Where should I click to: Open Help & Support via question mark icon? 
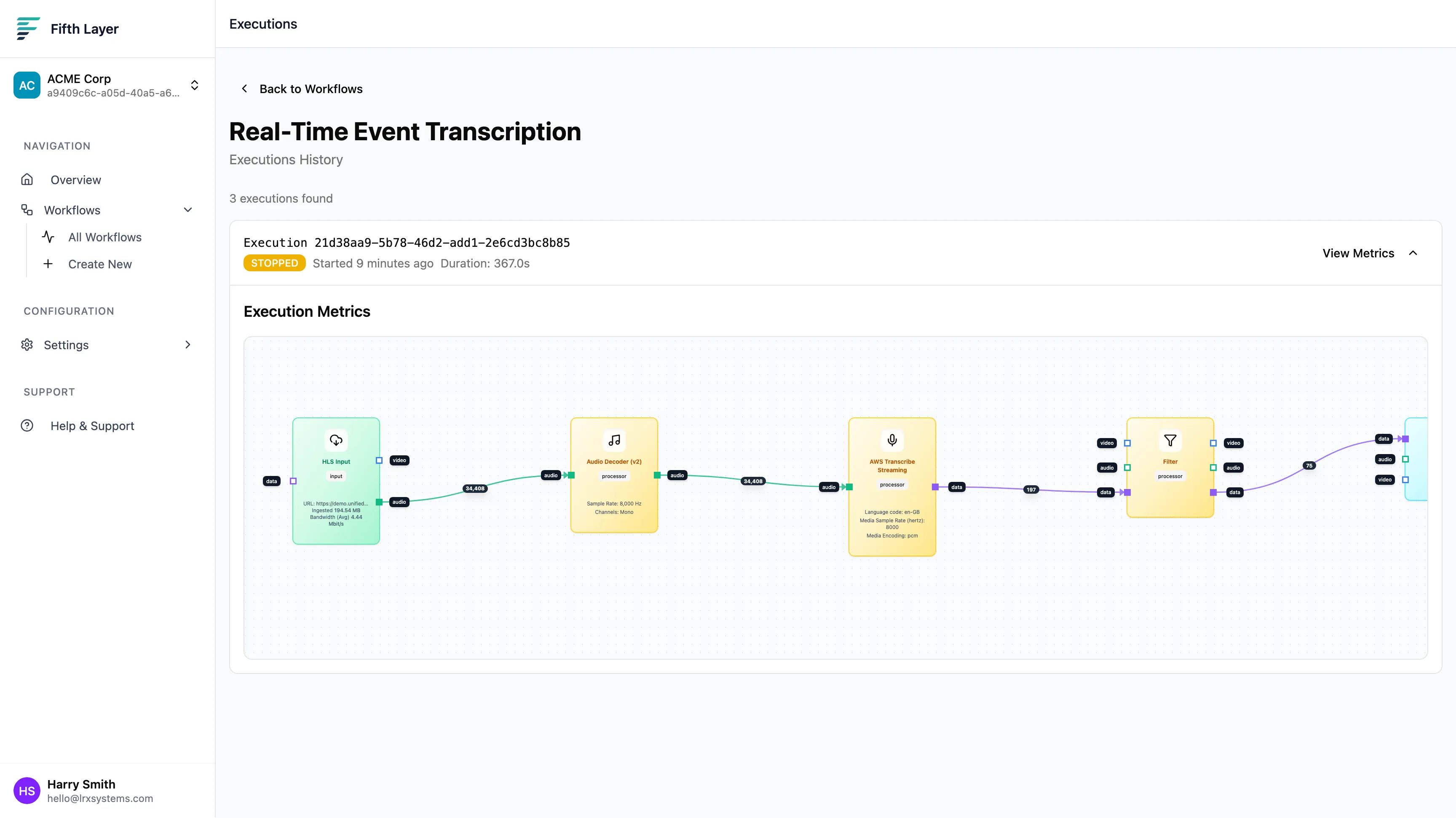(27, 425)
